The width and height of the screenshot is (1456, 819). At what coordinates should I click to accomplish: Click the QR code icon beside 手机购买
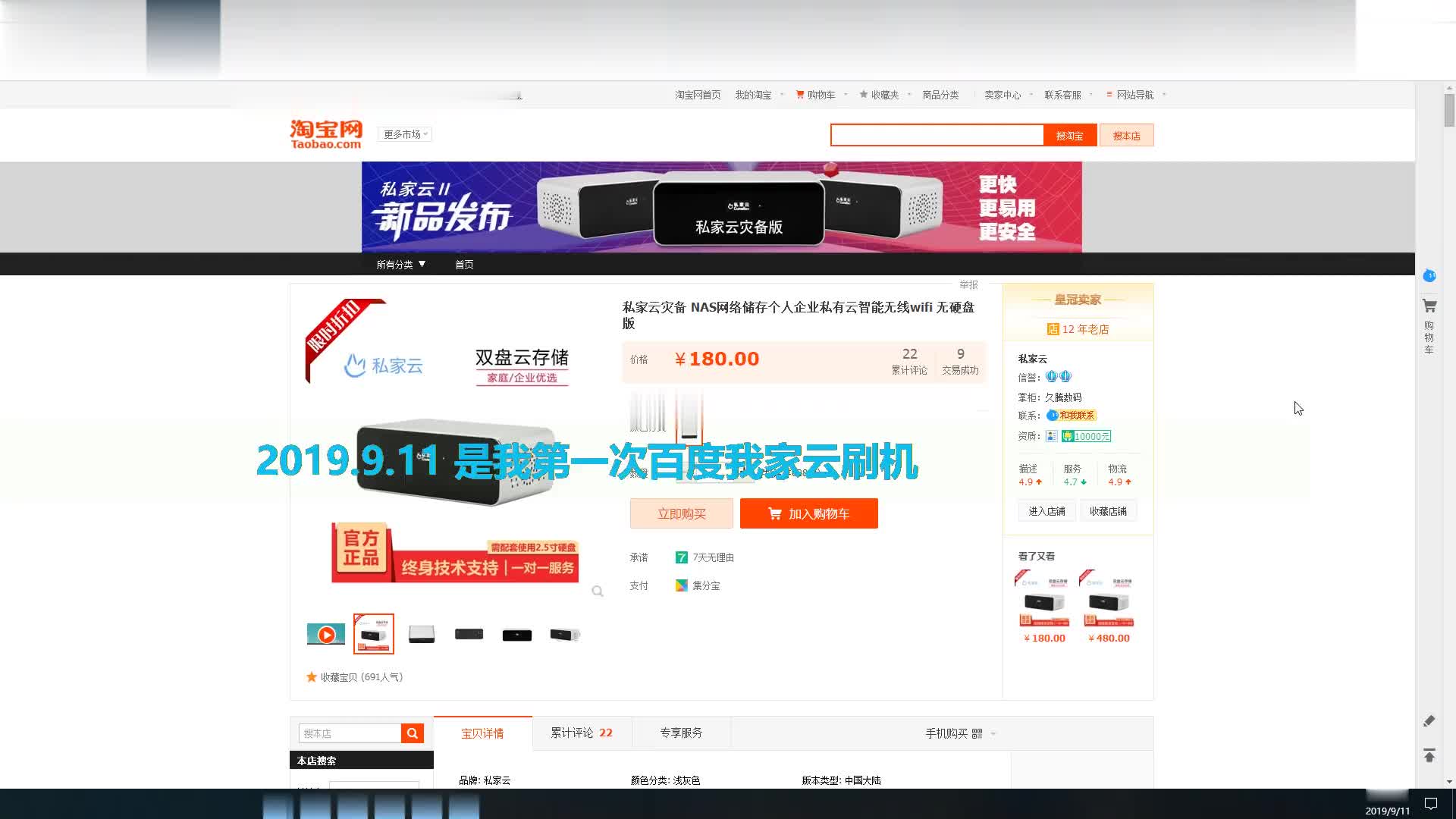coord(977,734)
